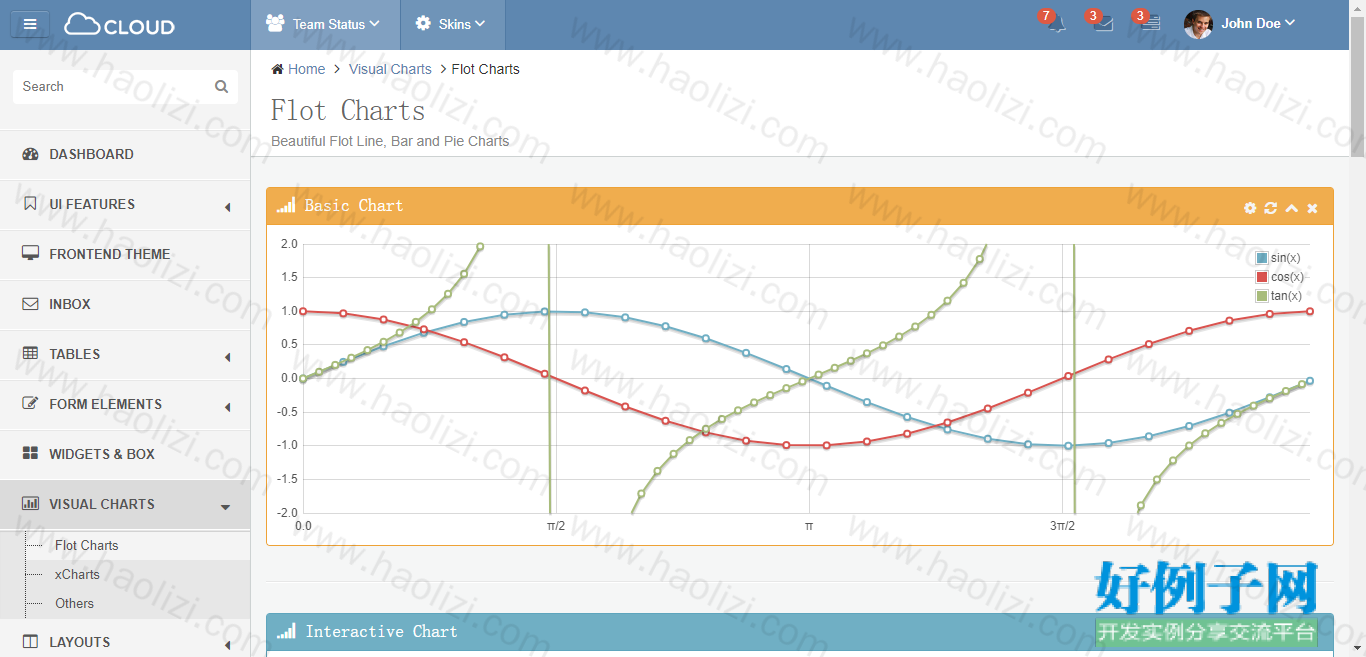Click the Form Elements edit icon
The image size is (1366, 657).
click(30, 404)
